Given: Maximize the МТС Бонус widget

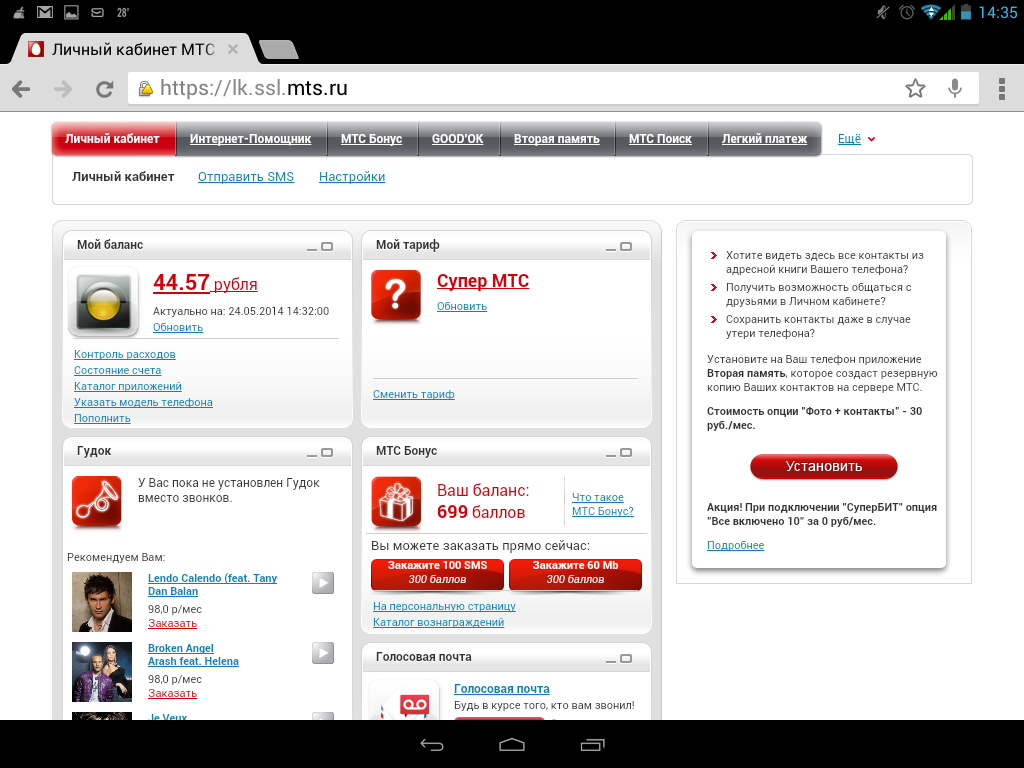Looking at the screenshot, I should click(x=626, y=452).
